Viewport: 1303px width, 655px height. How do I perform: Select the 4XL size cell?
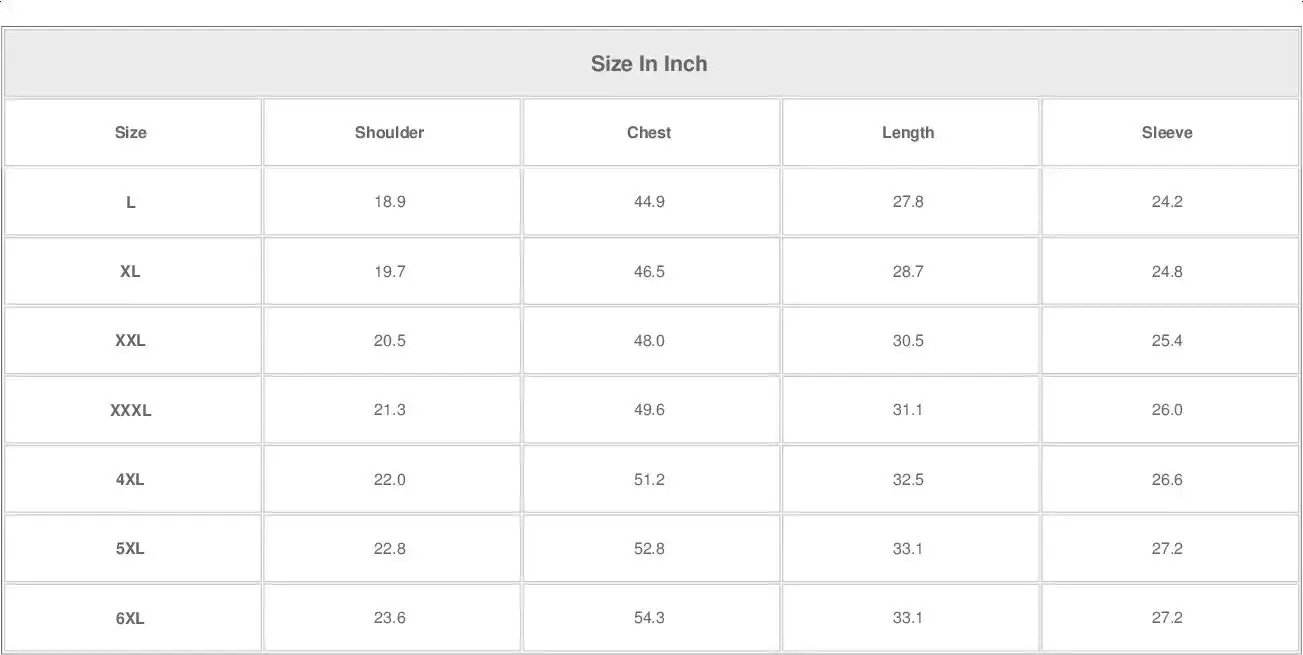coord(131,479)
